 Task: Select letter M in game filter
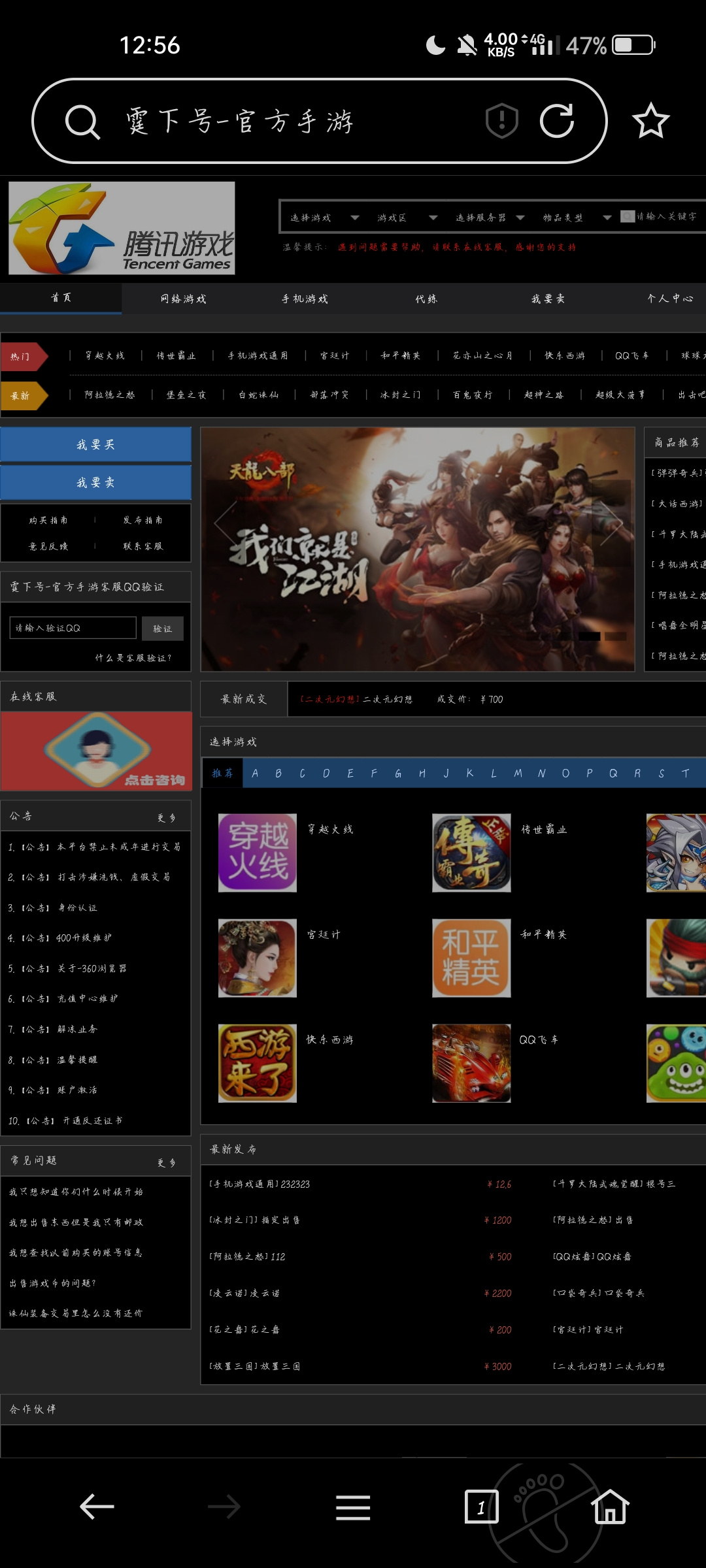point(518,773)
